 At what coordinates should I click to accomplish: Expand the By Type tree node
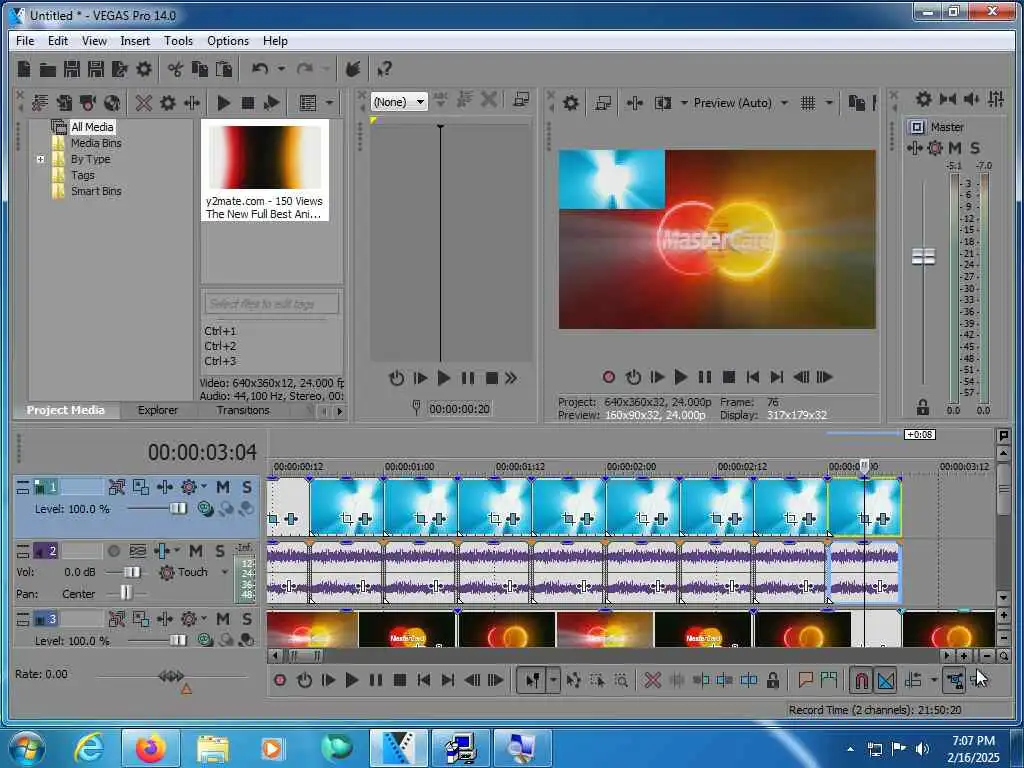tap(40, 159)
